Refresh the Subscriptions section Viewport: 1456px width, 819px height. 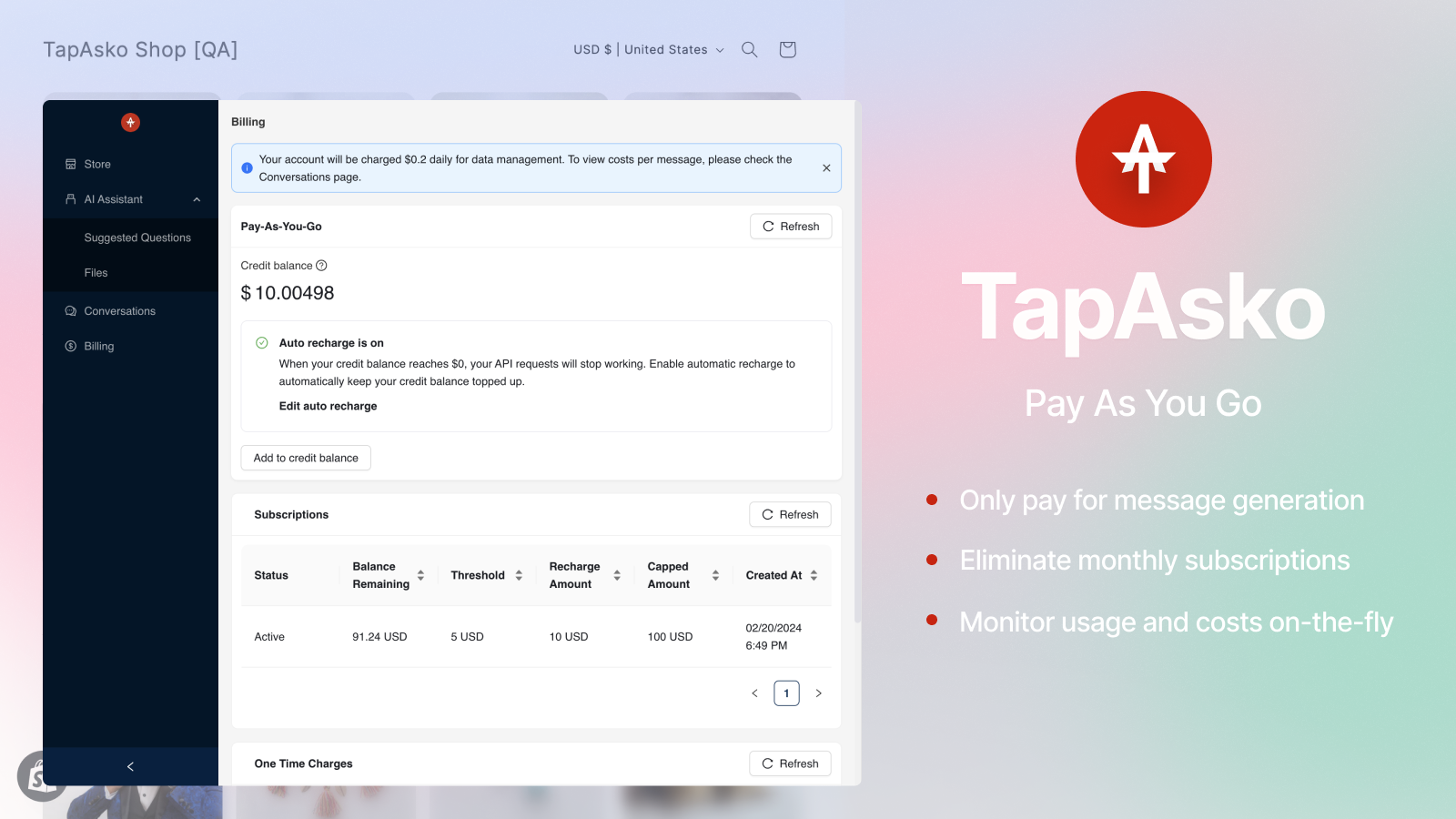[x=790, y=515]
